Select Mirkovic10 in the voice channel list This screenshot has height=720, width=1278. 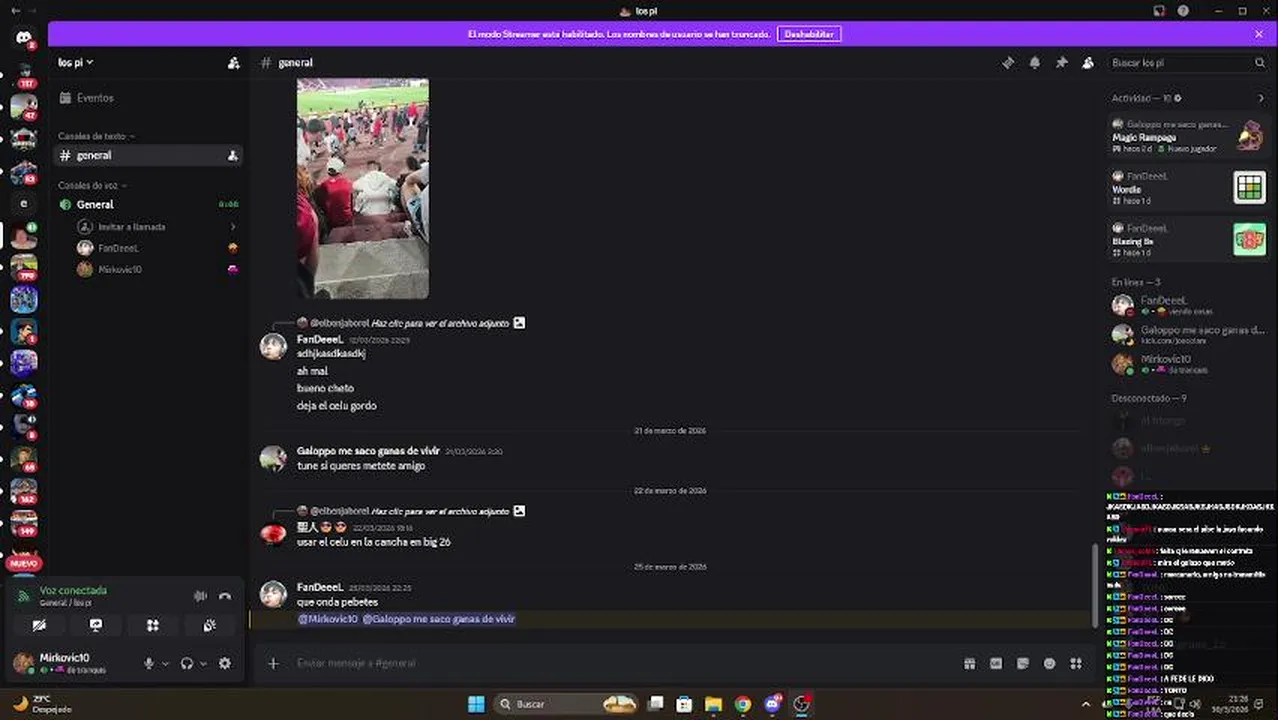(x=158, y=269)
